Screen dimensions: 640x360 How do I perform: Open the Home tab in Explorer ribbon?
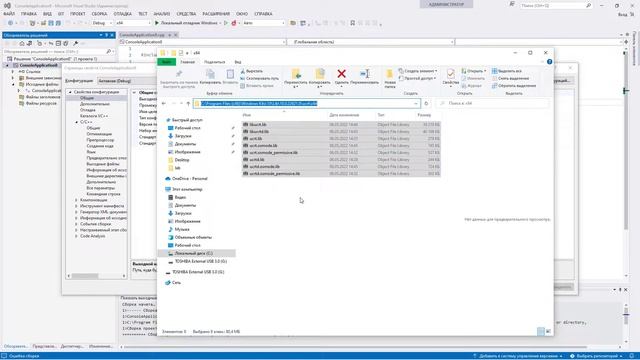(x=187, y=62)
